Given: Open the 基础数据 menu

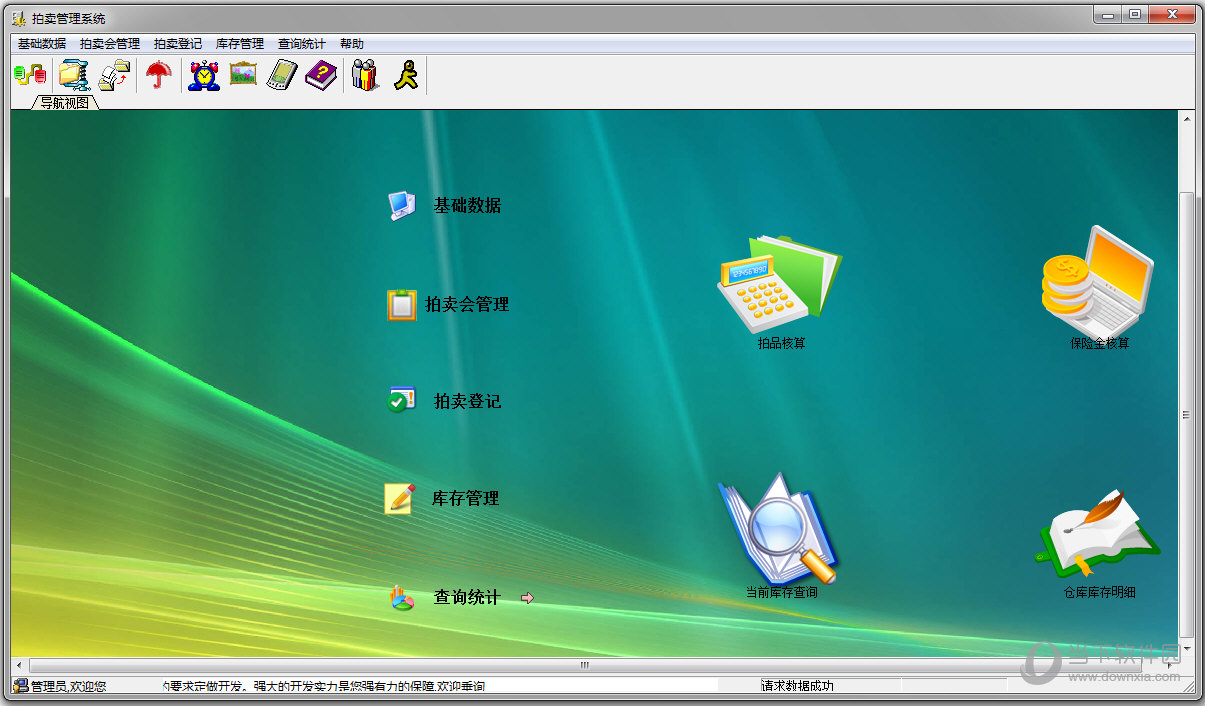Looking at the screenshot, I should 42,44.
